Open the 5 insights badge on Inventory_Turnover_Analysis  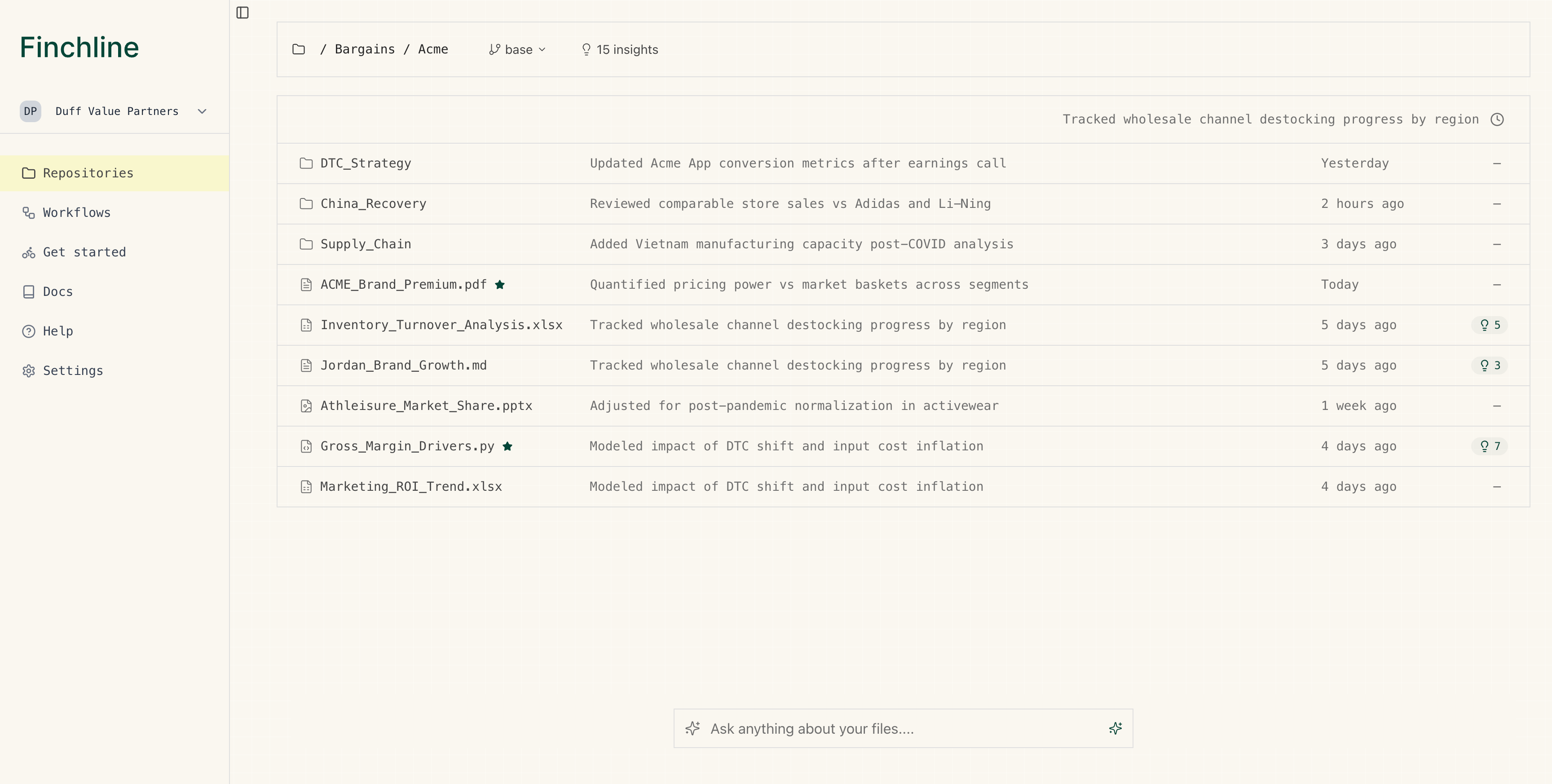[1489, 325]
